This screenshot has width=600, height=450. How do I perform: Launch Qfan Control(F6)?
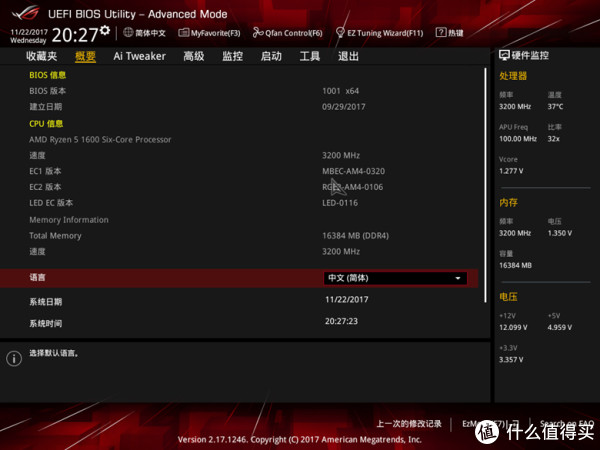click(288, 33)
